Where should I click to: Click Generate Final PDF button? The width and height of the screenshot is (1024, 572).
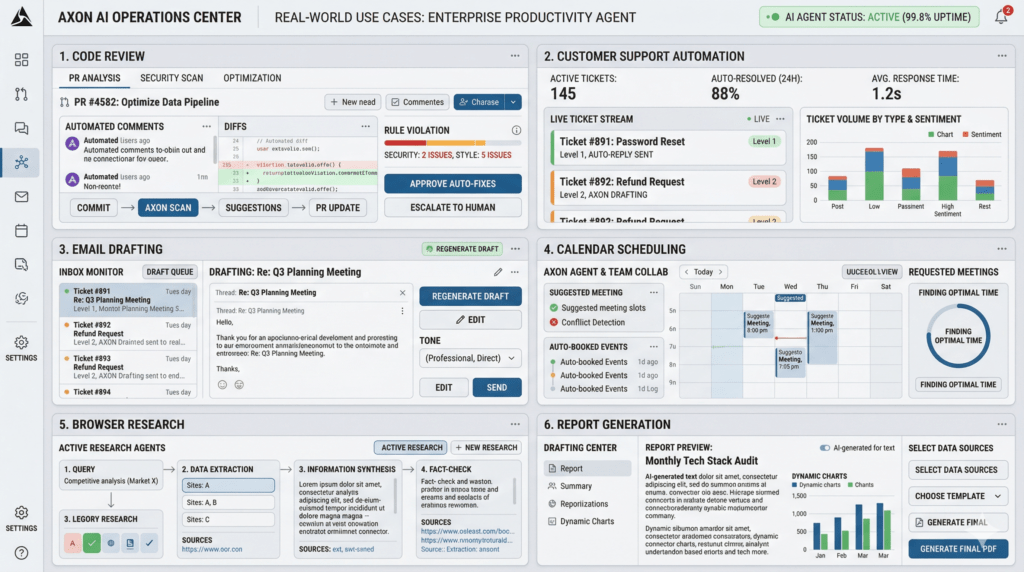point(958,548)
